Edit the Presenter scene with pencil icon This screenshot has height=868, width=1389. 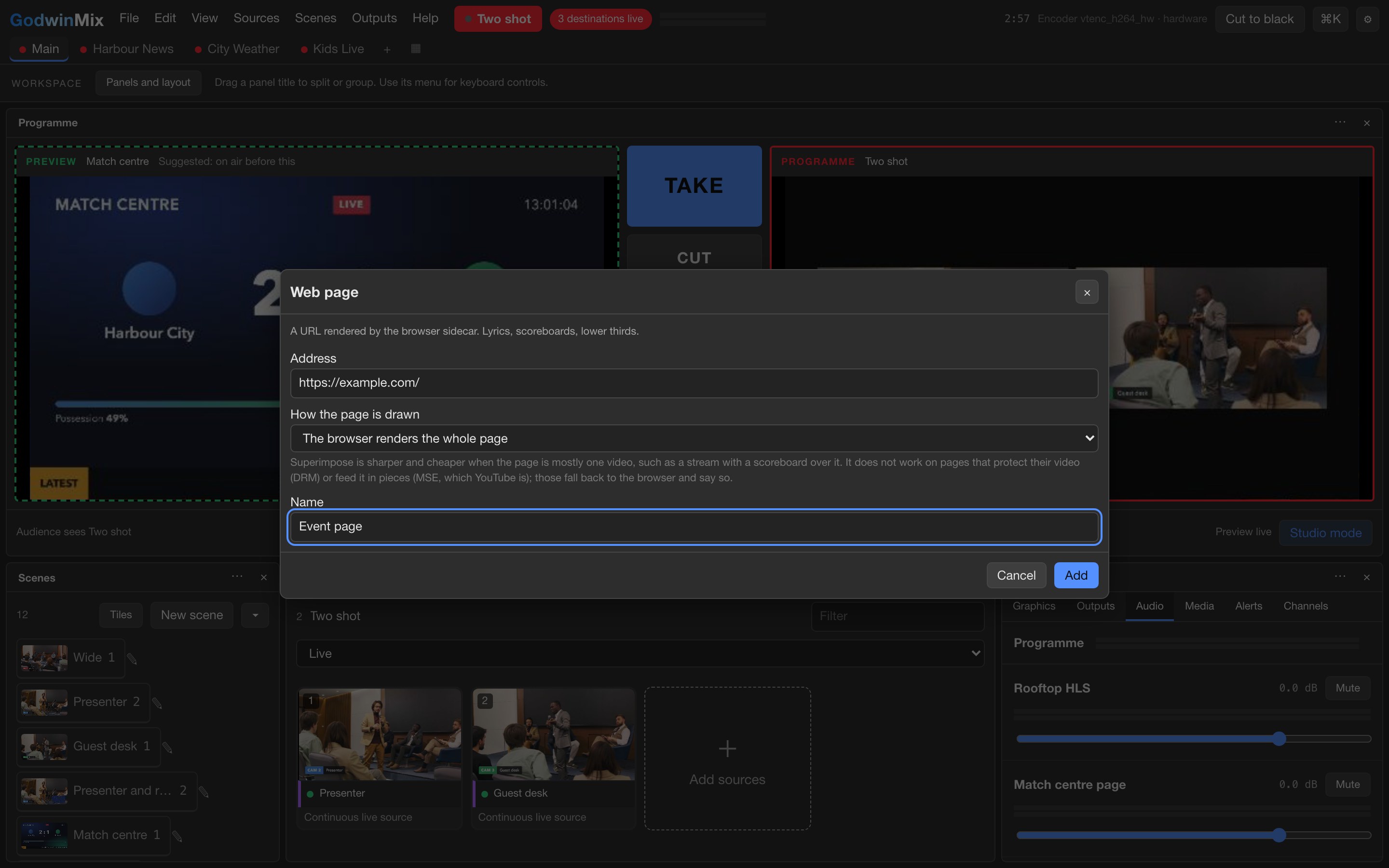tap(157, 703)
